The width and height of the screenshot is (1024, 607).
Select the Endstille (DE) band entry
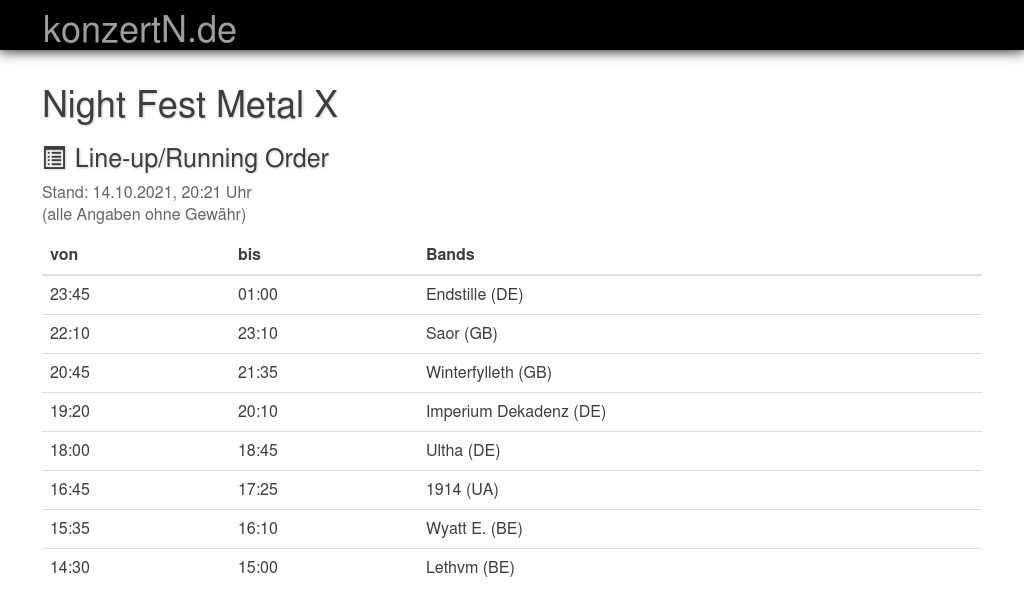tap(474, 294)
